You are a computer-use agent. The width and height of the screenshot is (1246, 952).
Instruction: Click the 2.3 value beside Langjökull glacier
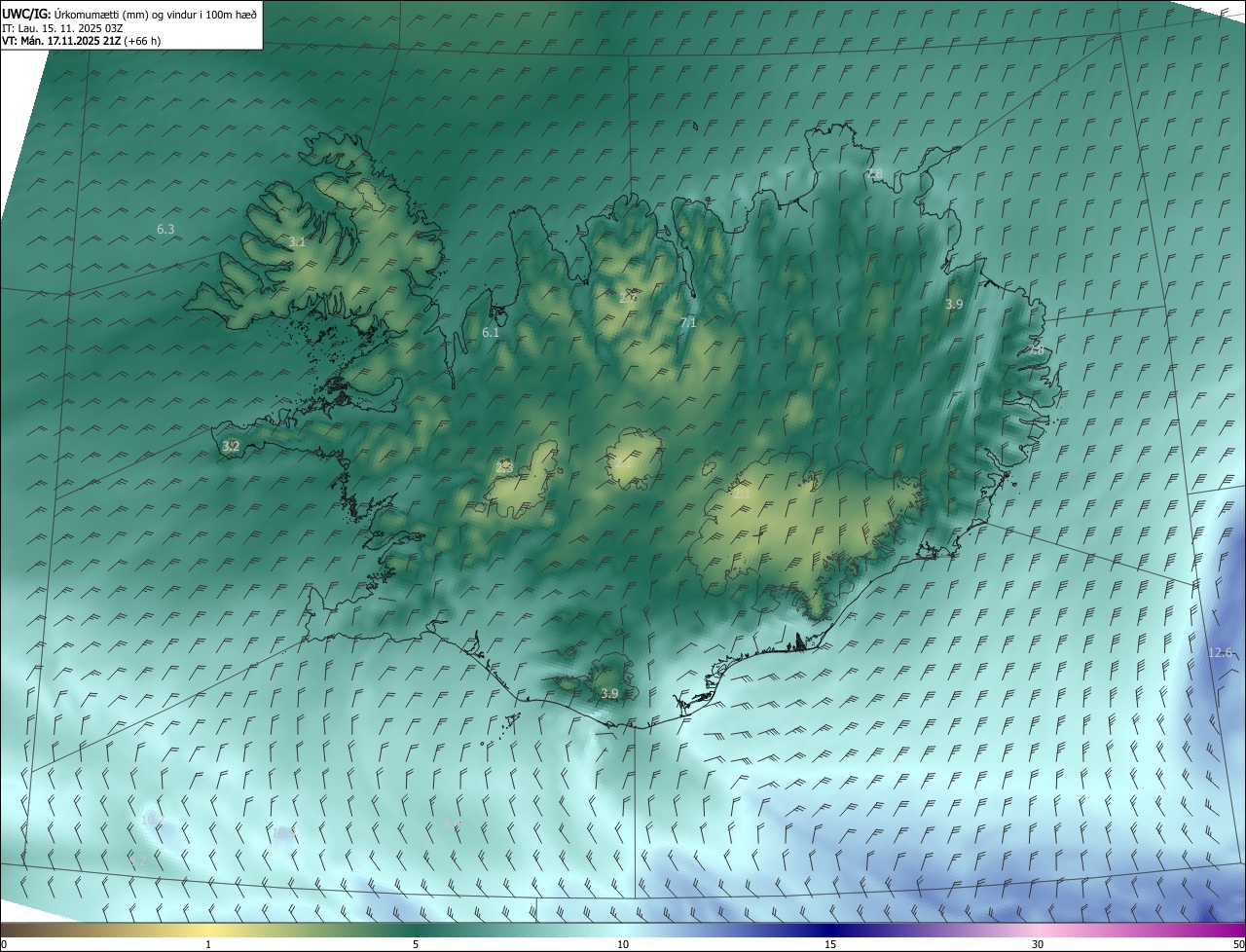[x=504, y=467]
